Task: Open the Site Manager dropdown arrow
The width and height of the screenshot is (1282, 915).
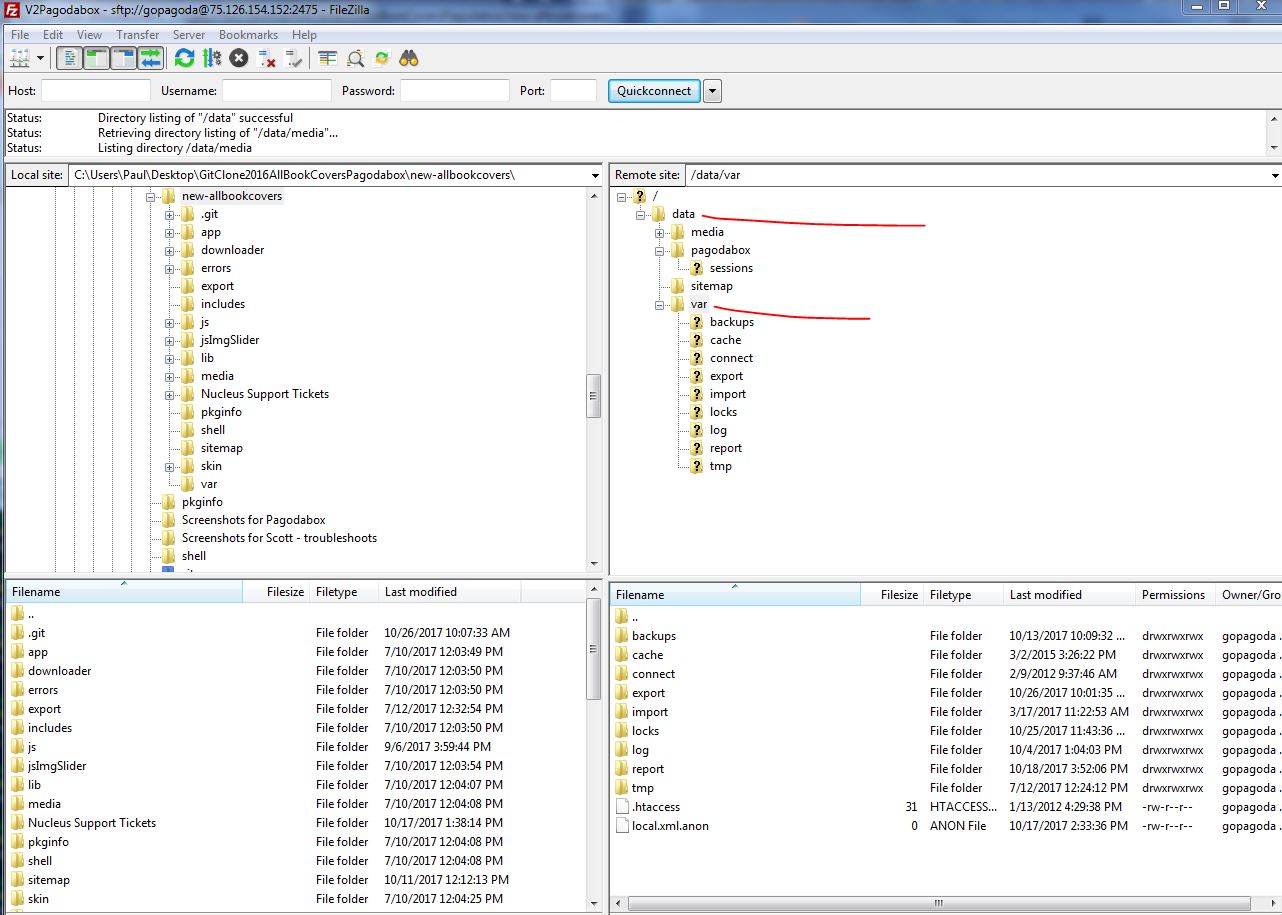Action: (x=40, y=58)
